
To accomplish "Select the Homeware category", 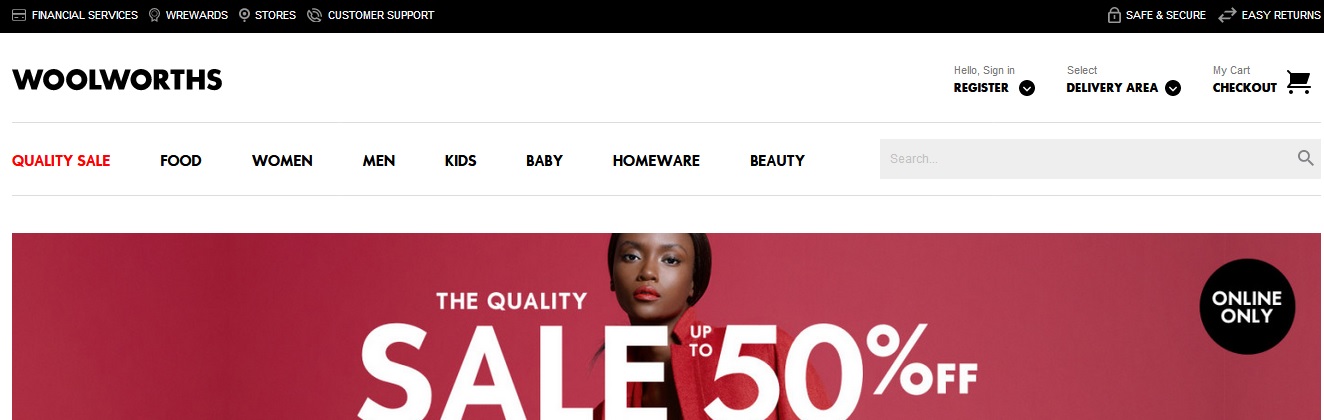I will pos(656,160).
